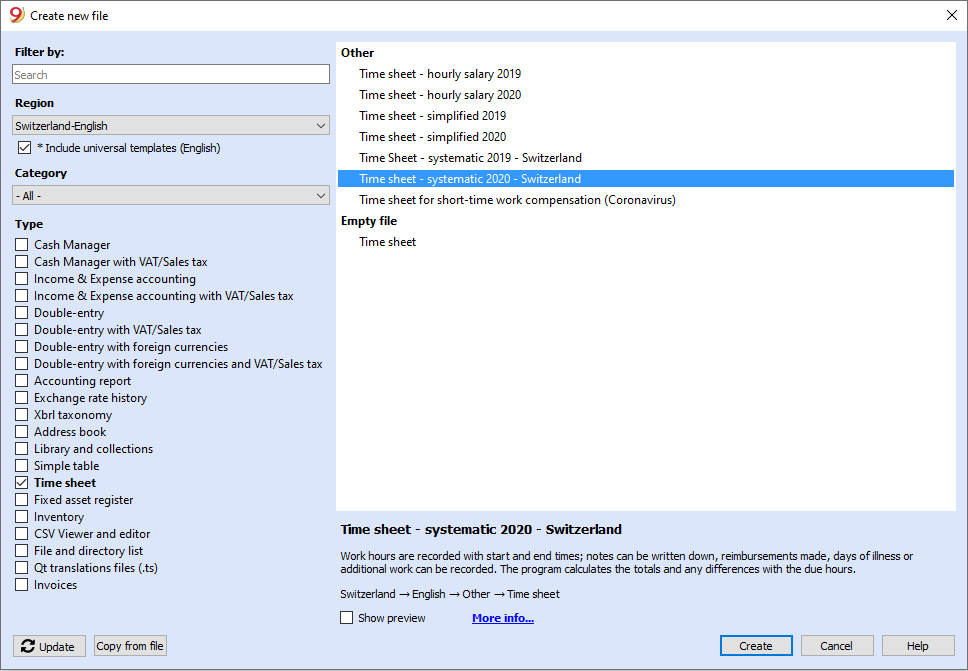Select Time sheet - hourly salary 2019
Viewport: 968px width, 671px height.
click(x=440, y=74)
